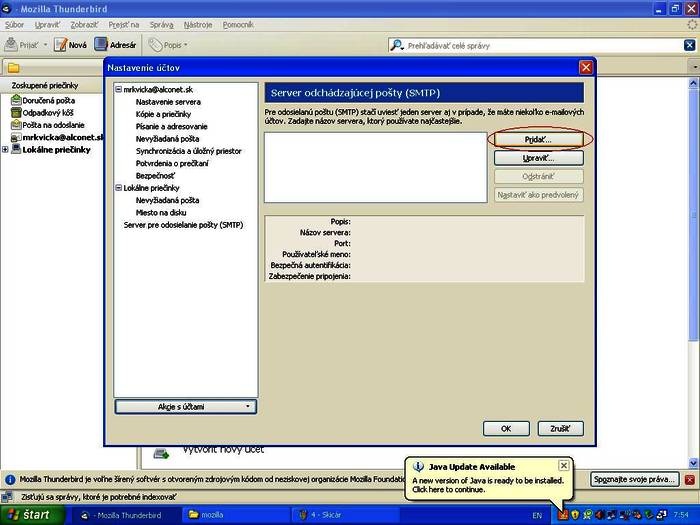Click the Lokálne priečinky computer icon in folder pane
Image resolution: width=700 pixels, height=525 pixels.
pyautogui.click(x=16, y=149)
